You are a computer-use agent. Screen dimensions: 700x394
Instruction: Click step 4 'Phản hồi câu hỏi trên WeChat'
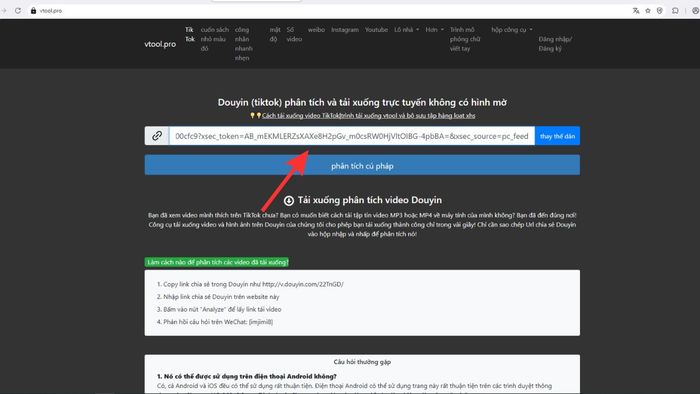coord(215,322)
